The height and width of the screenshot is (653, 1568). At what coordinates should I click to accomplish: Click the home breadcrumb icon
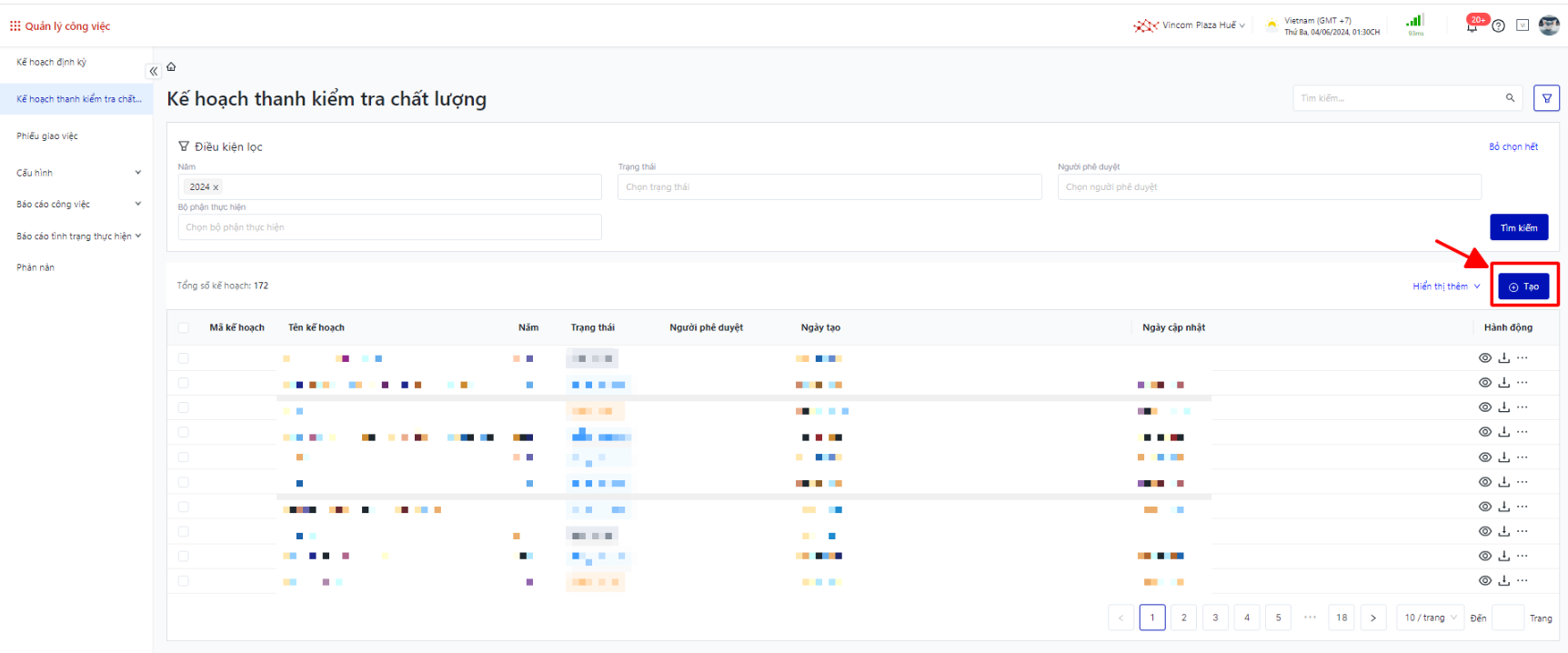pos(171,67)
